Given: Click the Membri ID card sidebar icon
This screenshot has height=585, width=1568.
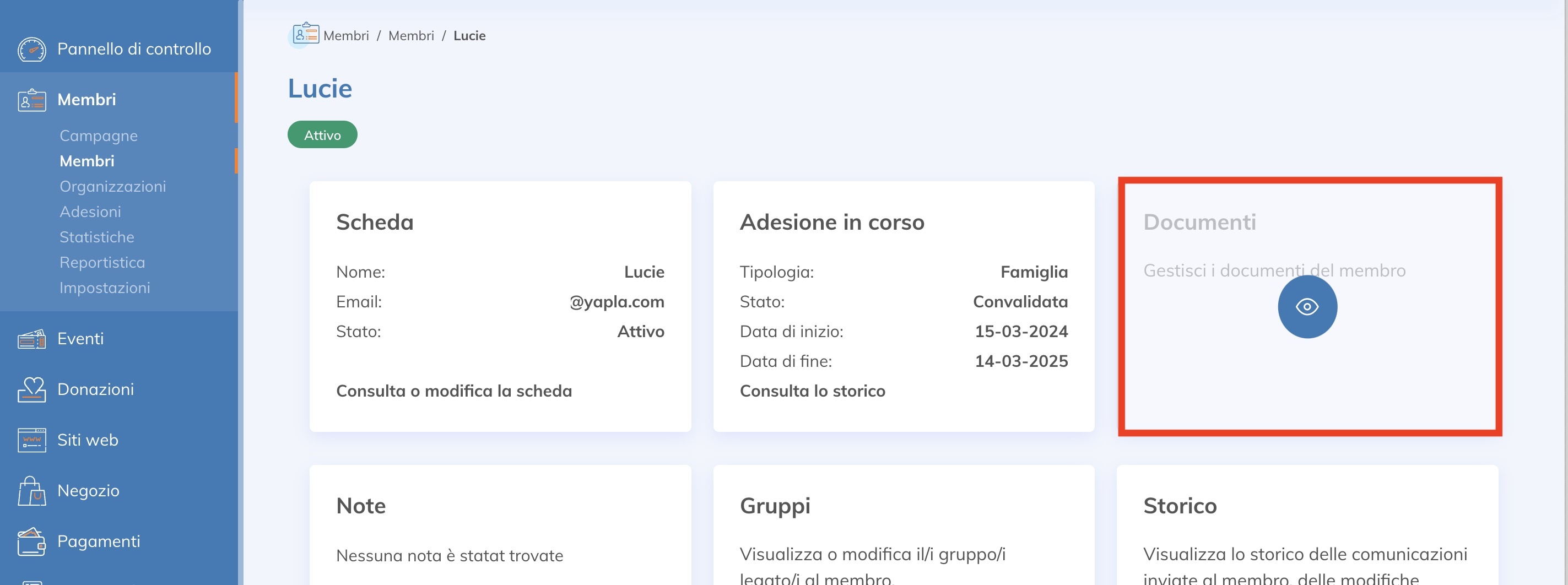Looking at the screenshot, I should [31, 100].
